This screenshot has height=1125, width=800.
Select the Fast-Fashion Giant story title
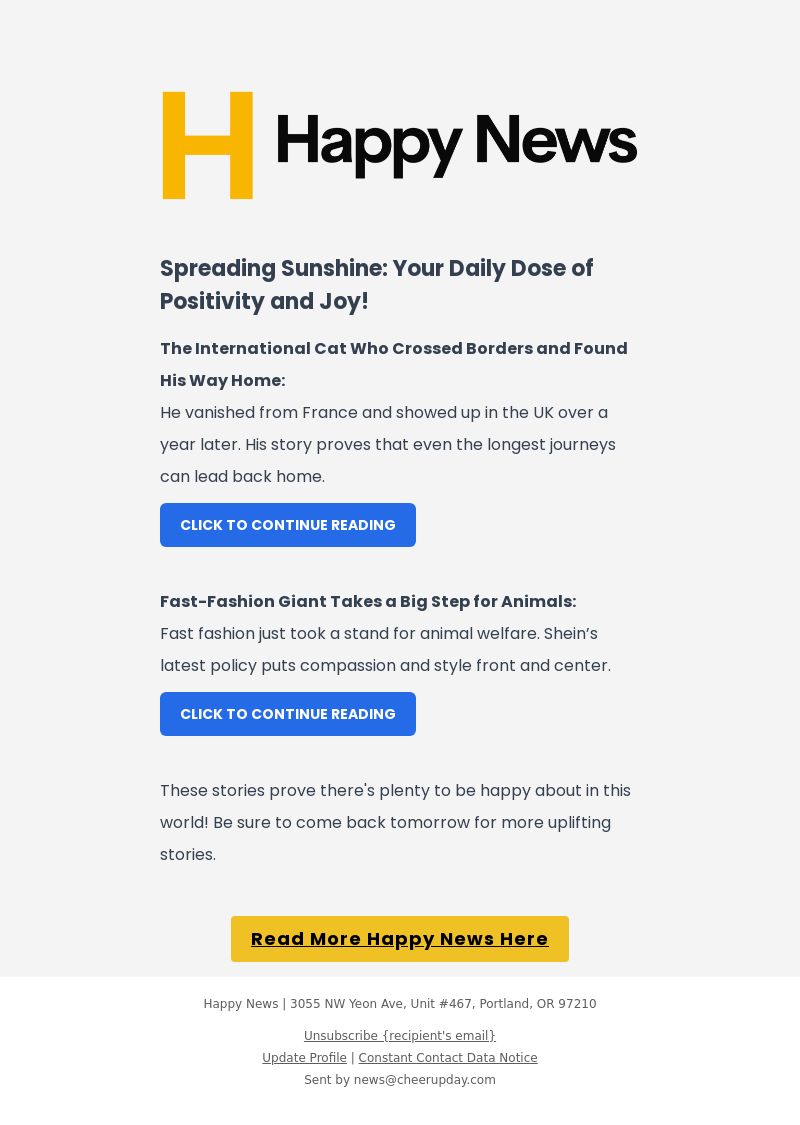pyautogui.click(x=368, y=601)
